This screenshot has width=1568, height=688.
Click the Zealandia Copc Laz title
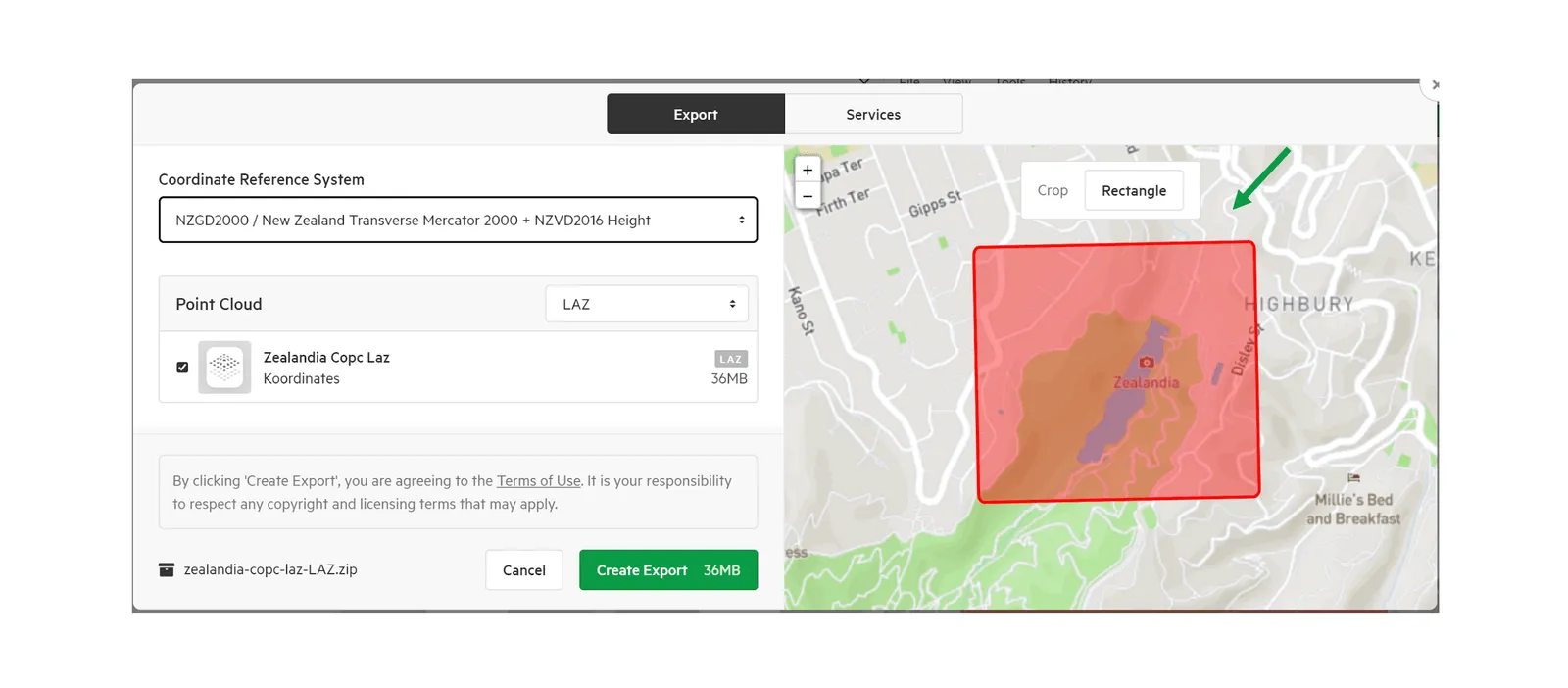click(326, 357)
